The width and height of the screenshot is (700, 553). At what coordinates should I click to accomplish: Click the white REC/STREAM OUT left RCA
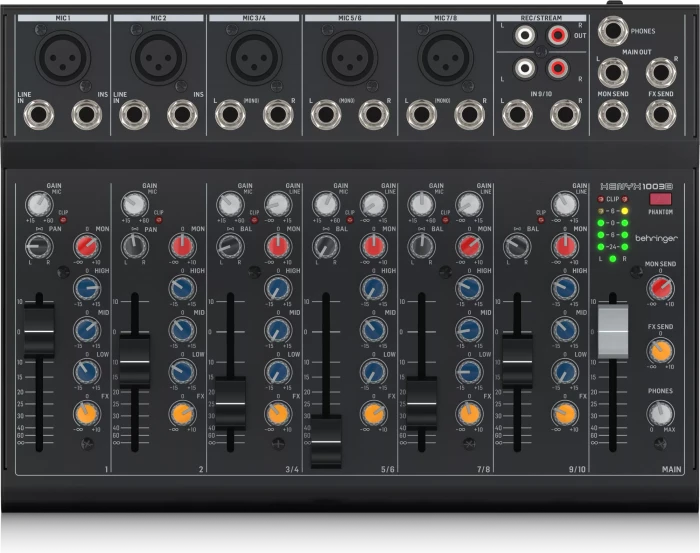point(525,35)
